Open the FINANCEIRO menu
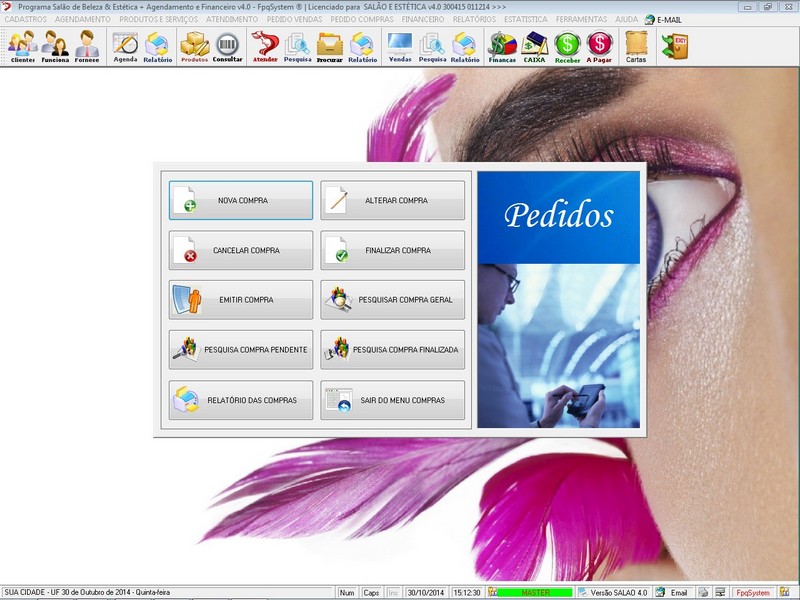Image resolution: width=800 pixels, height=600 pixels. pyautogui.click(x=423, y=19)
